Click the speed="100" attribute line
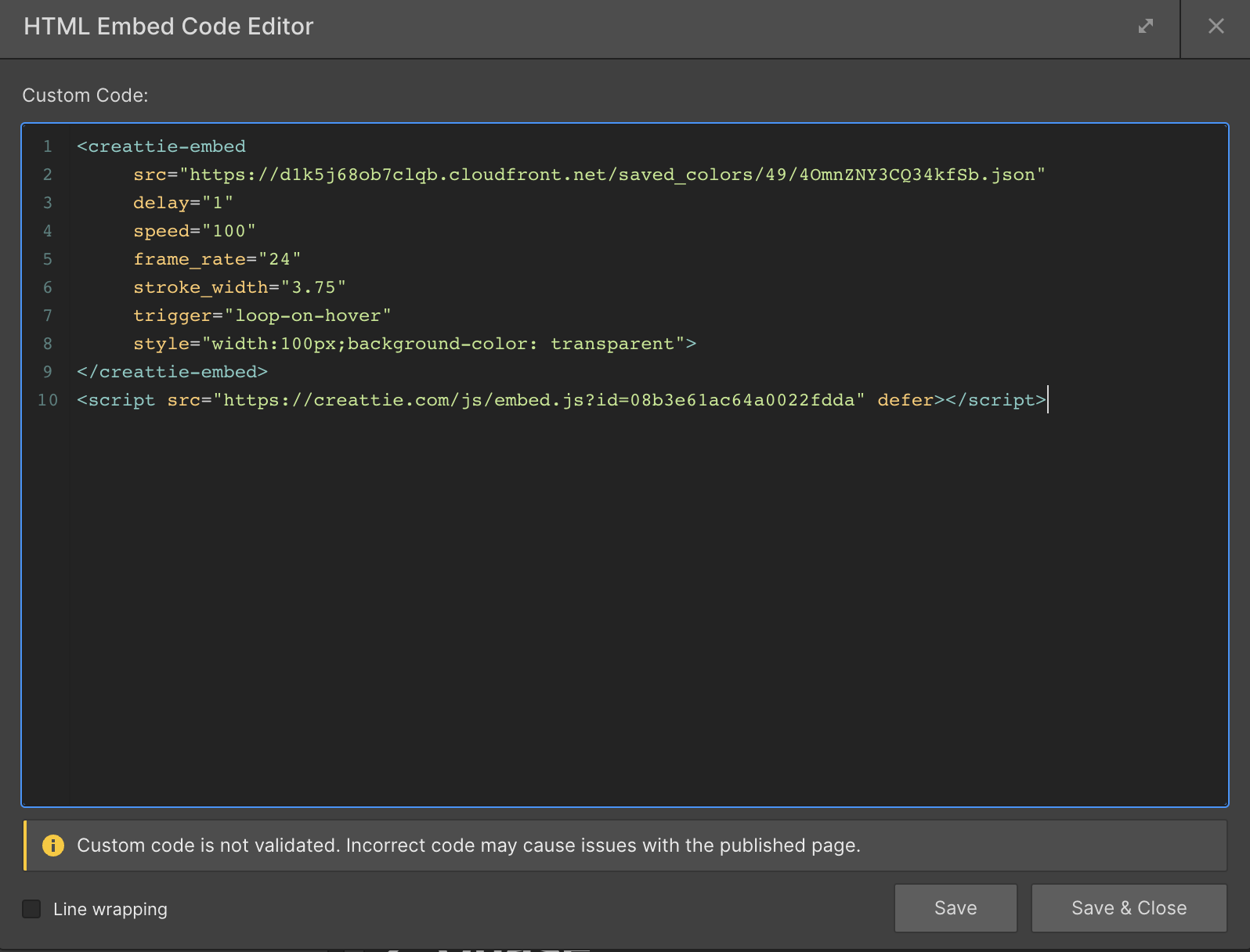 (x=194, y=231)
